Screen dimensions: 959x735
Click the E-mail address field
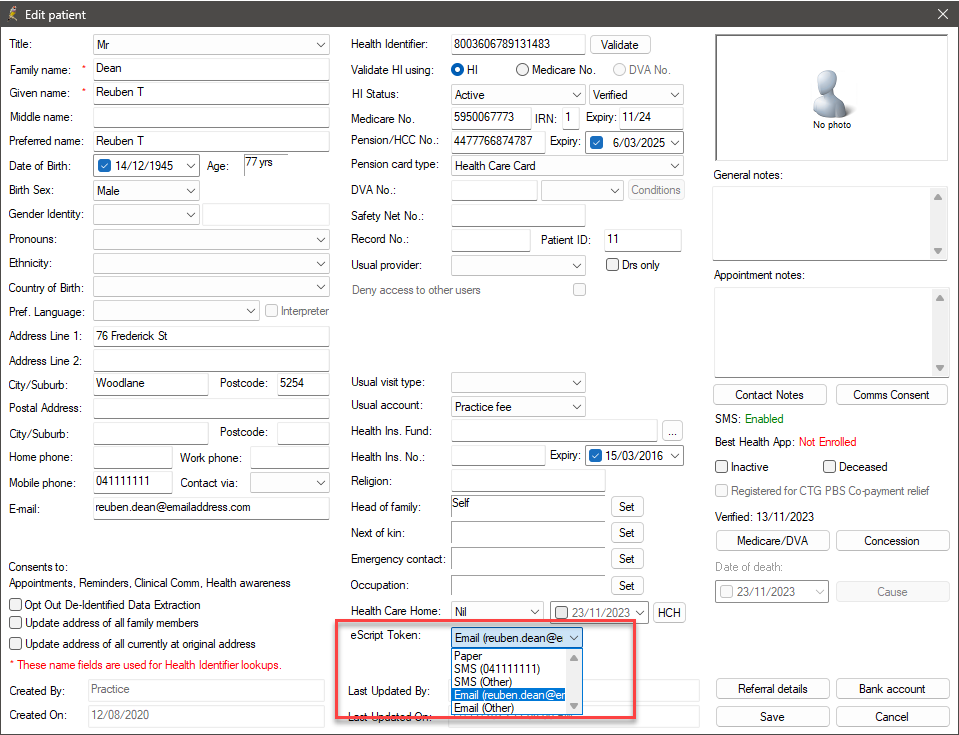pos(211,508)
